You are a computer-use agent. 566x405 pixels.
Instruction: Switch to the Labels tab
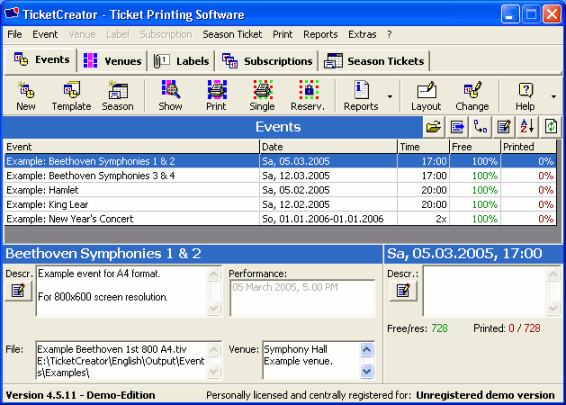pyautogui.click(x=181, y=61)
